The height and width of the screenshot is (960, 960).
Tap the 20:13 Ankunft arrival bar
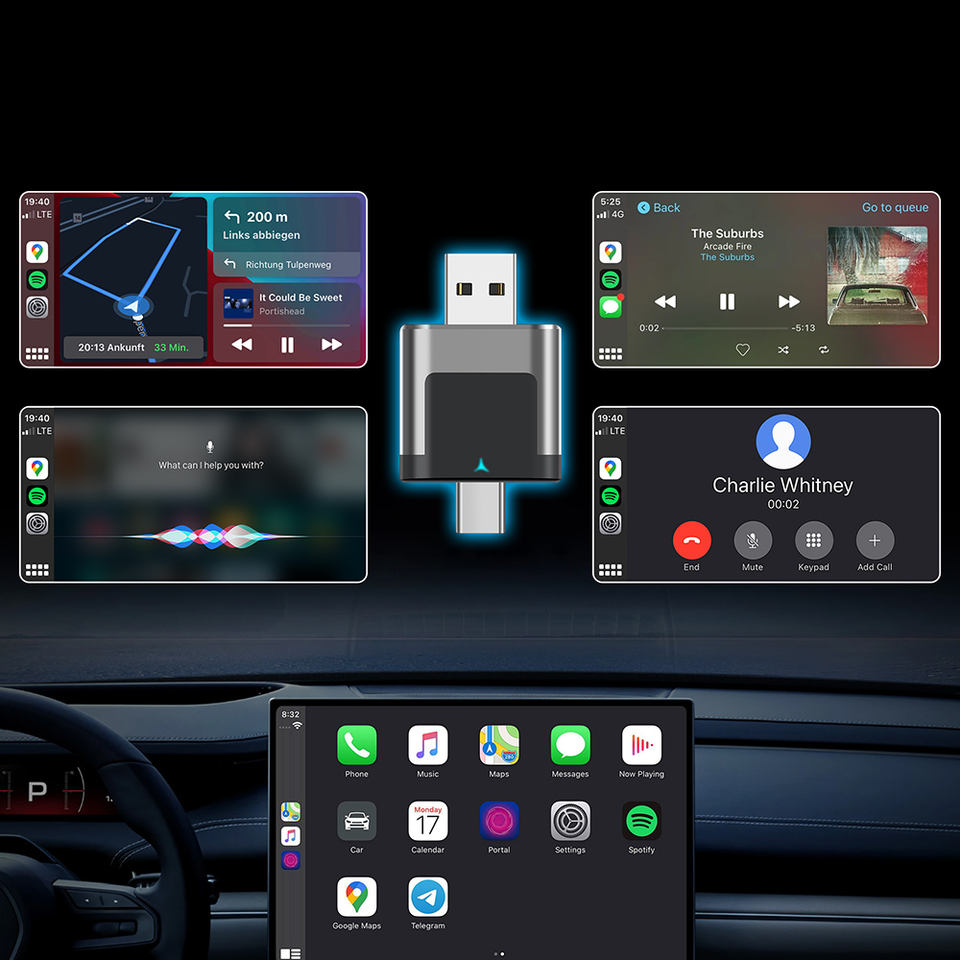pyautogui.click(x=133, y=347)
